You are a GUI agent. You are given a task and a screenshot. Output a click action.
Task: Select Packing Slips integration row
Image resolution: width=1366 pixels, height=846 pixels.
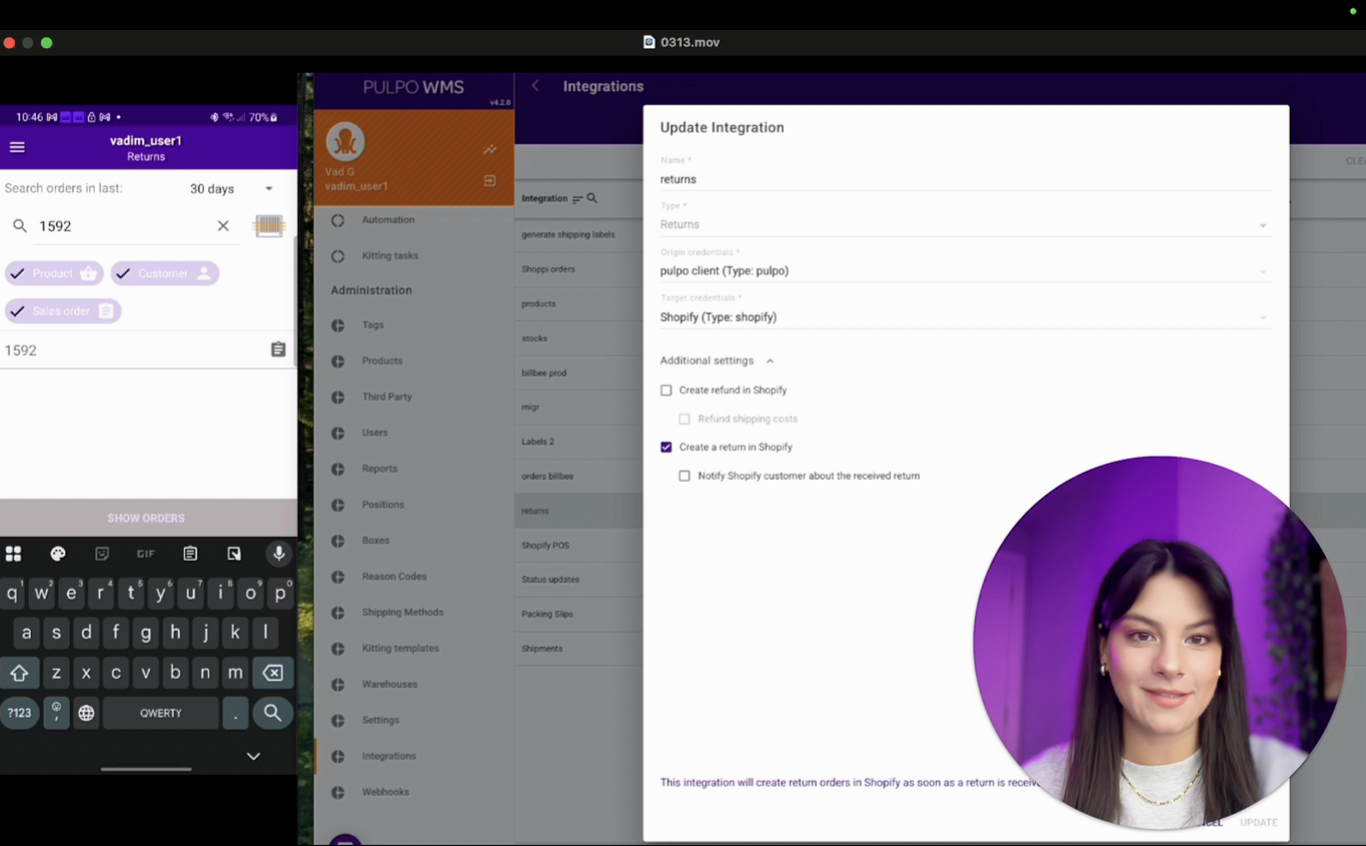tap(579, 614)
